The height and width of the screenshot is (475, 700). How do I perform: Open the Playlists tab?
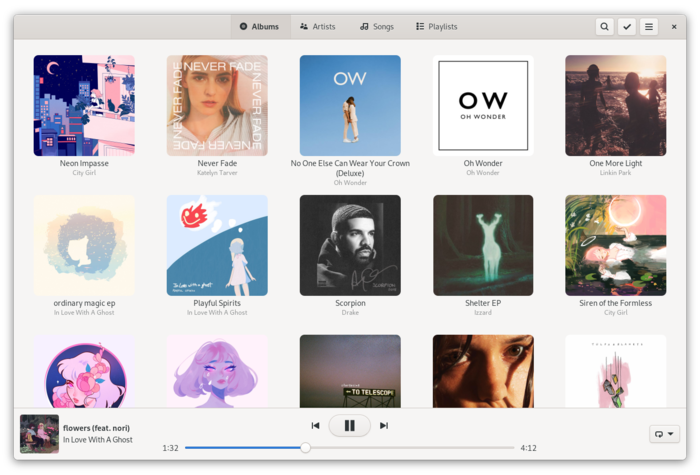coord(436,27)
